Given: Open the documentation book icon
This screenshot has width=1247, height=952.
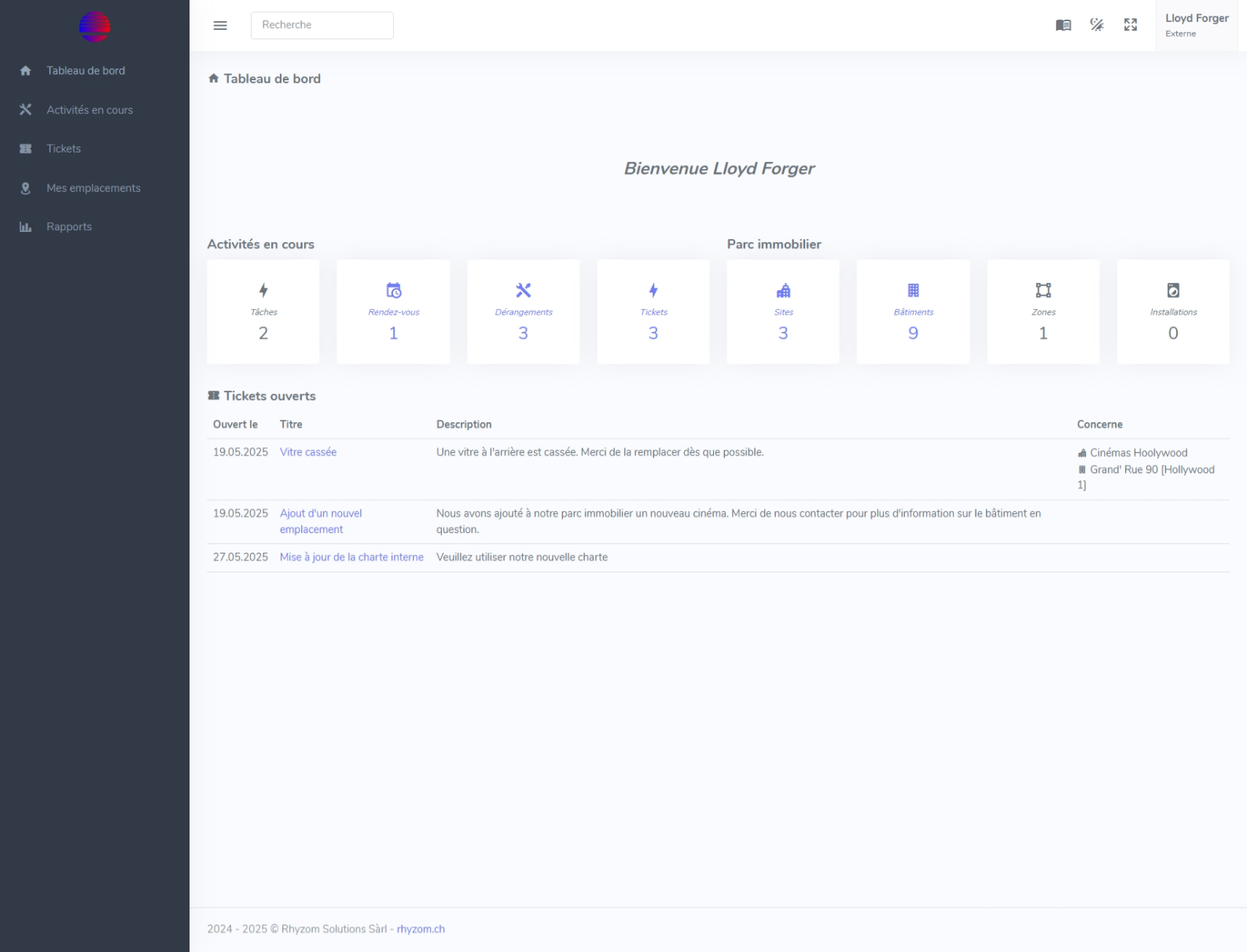Looking at the screenshot, I should pyautogui.click(x=1063, y=25).
